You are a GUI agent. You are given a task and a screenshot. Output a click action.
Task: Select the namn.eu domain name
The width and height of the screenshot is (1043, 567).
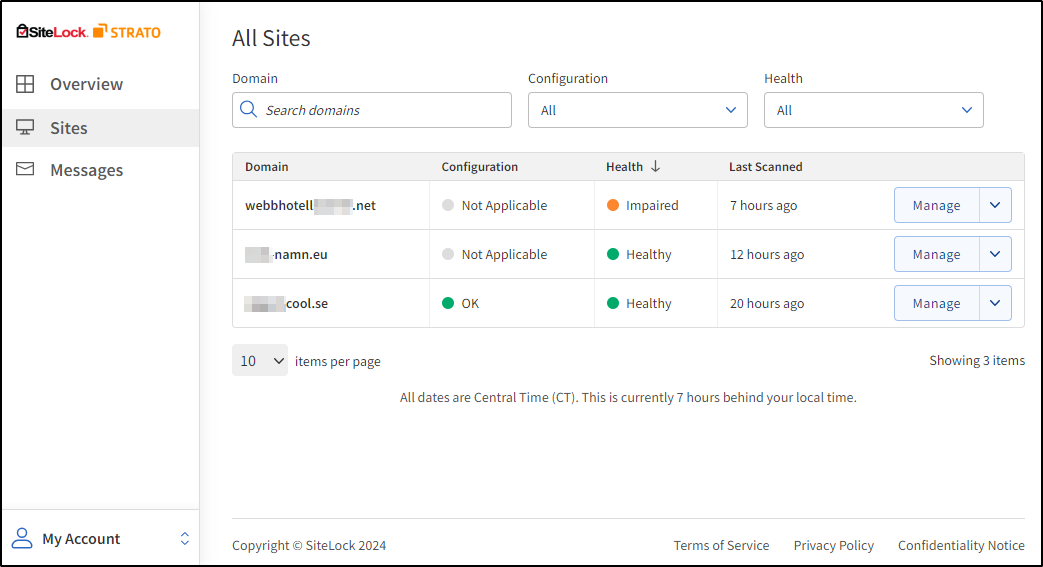click(x=286, y=254)
